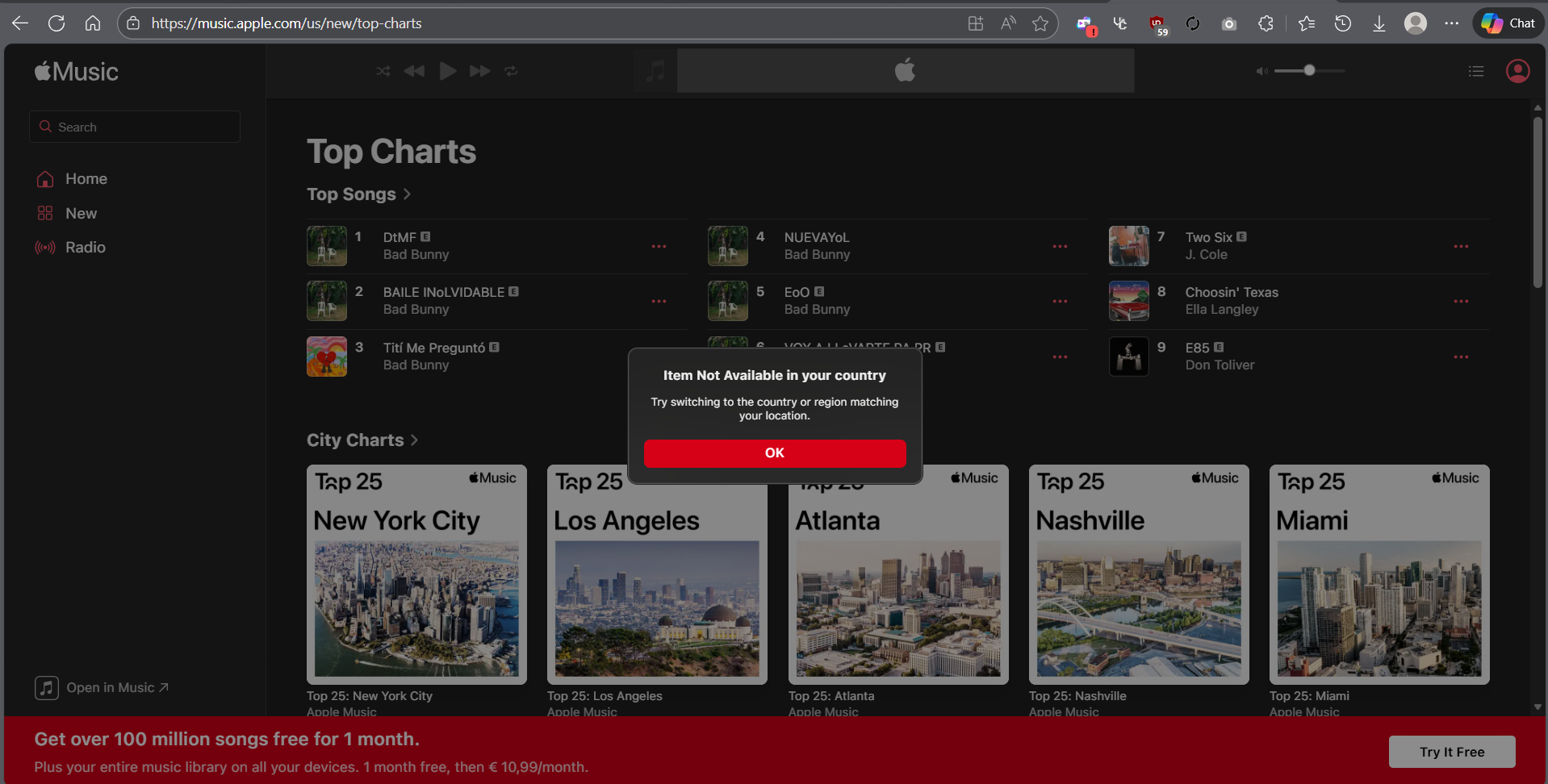
Task: Open more options for Two Six
Action: pos(1460,246)
